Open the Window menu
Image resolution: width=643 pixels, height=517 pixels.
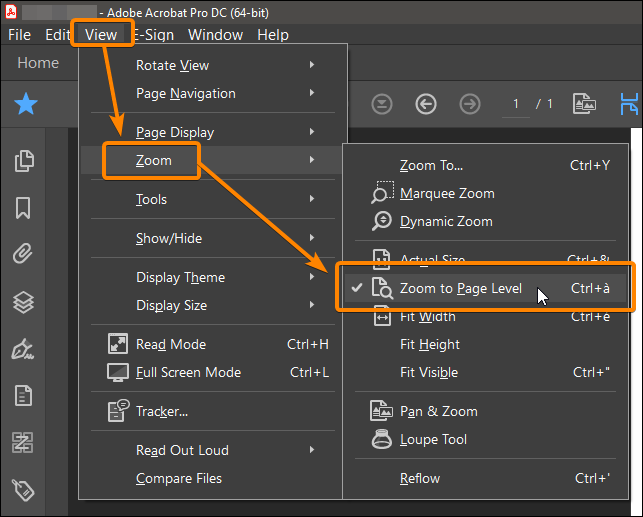coord(215,34)
